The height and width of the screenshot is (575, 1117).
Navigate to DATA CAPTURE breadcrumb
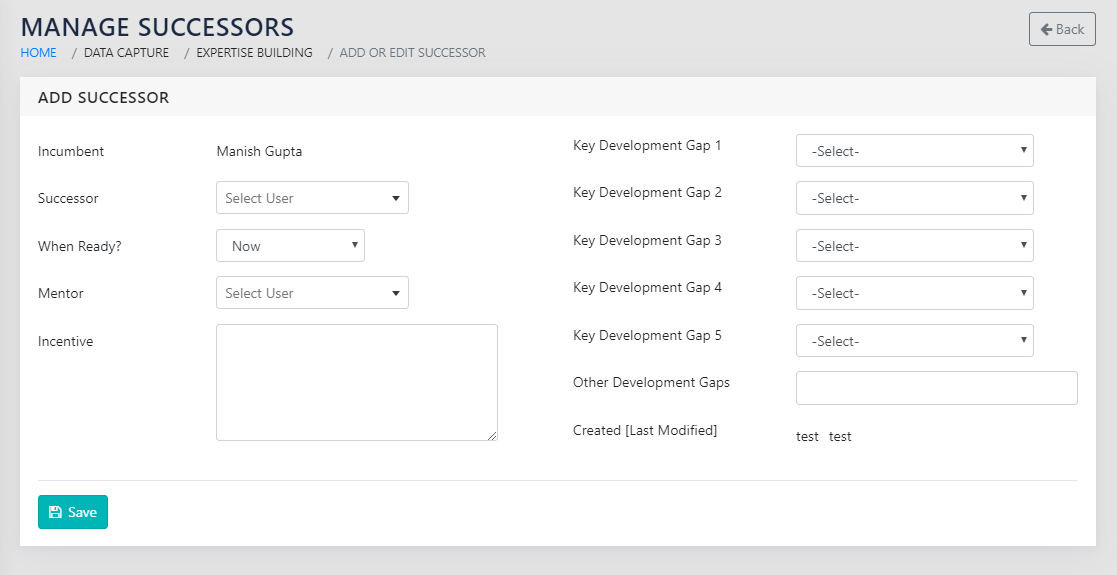click(126, 53)
